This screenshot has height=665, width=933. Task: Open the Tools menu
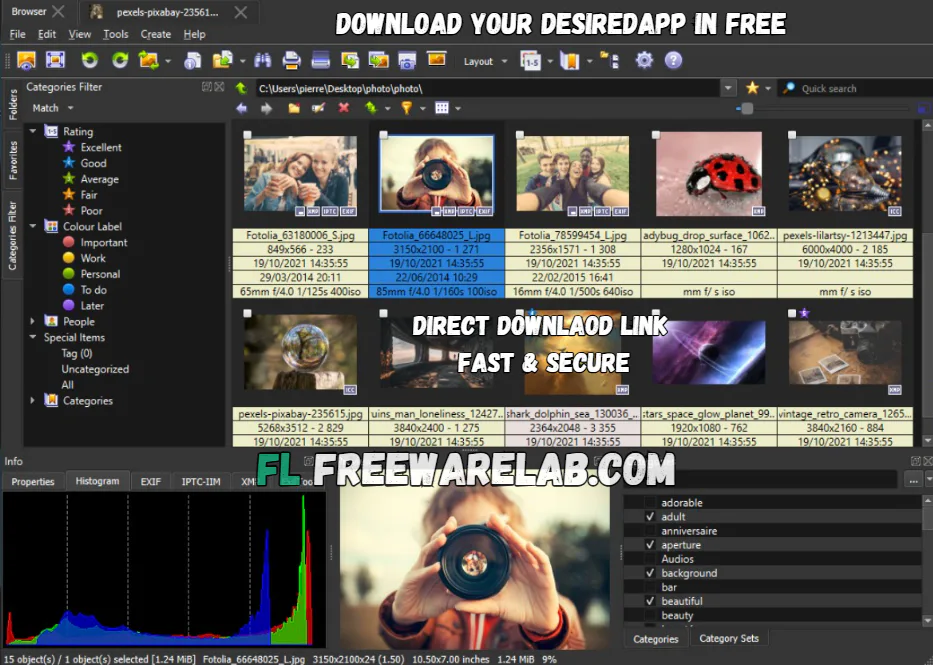point(115,34)
